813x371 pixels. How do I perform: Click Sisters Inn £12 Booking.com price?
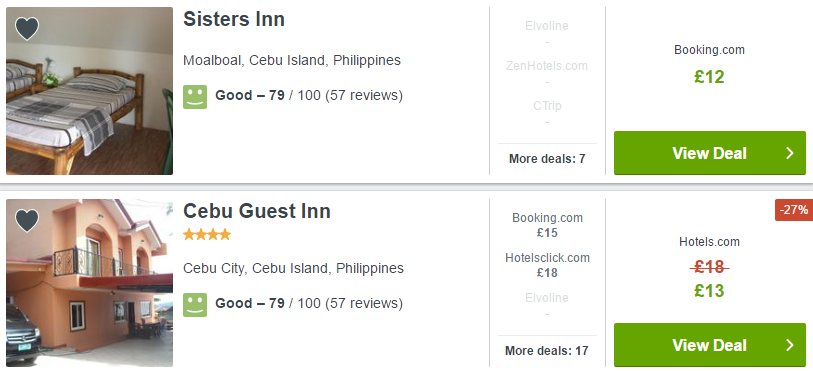709,77
